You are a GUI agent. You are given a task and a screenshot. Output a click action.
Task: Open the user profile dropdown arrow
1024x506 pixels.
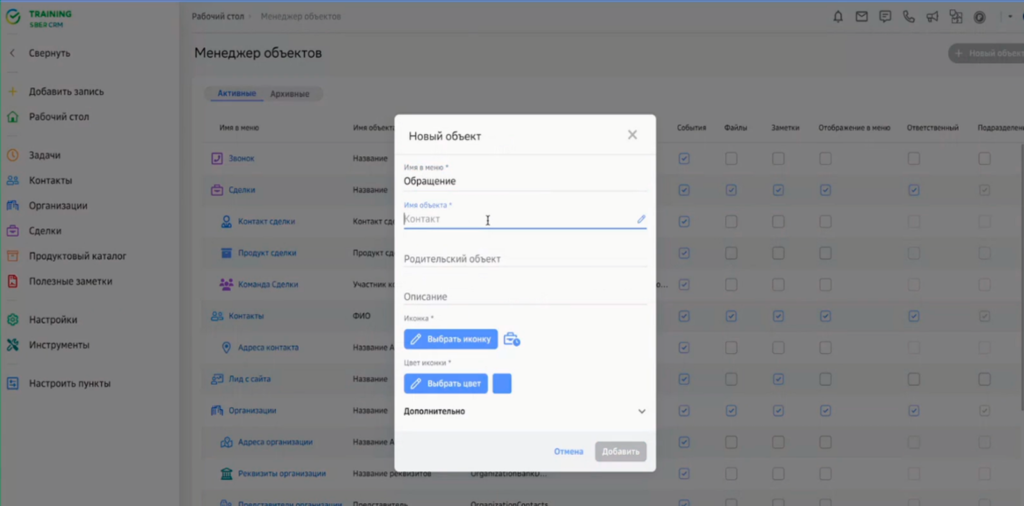click(x=1010, y=17)
